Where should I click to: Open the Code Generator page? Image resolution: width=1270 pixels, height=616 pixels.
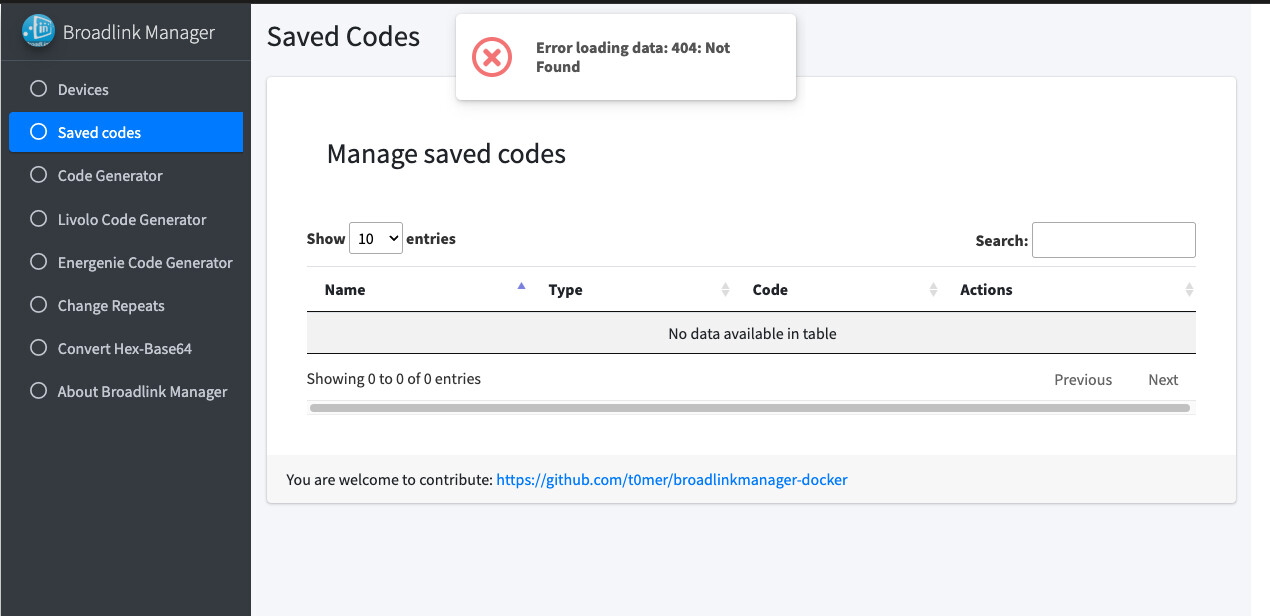click(x=108, y=175)
